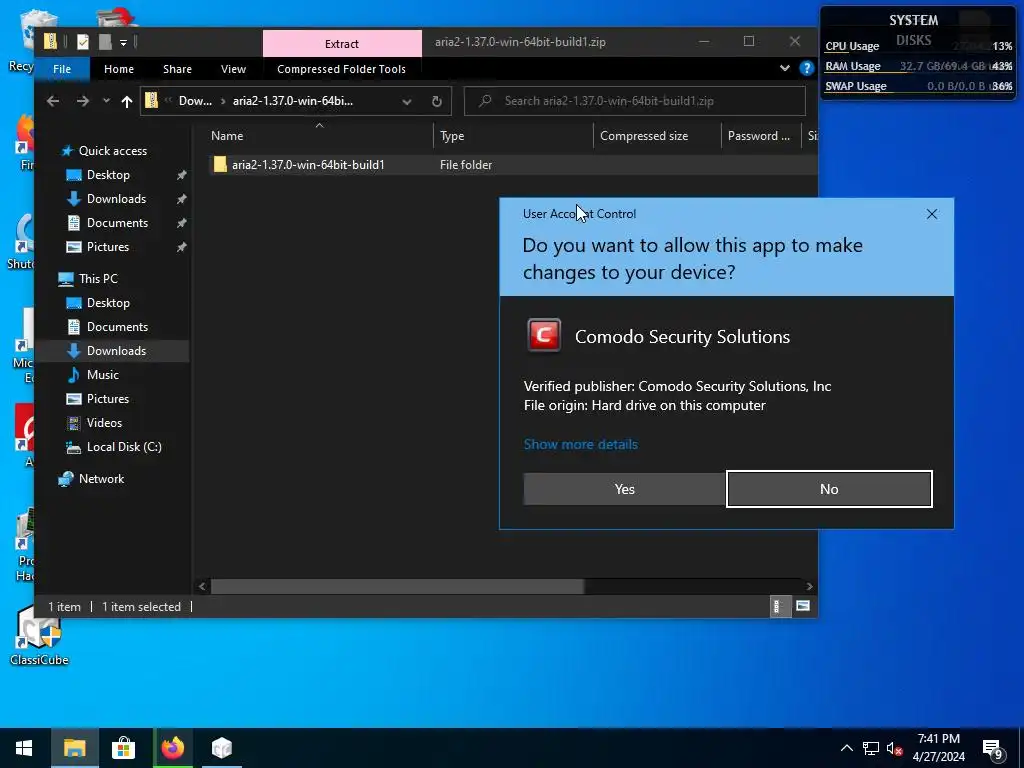Select the aria2-1.37.0-win-64bit-build1 folder

(308, 165)
